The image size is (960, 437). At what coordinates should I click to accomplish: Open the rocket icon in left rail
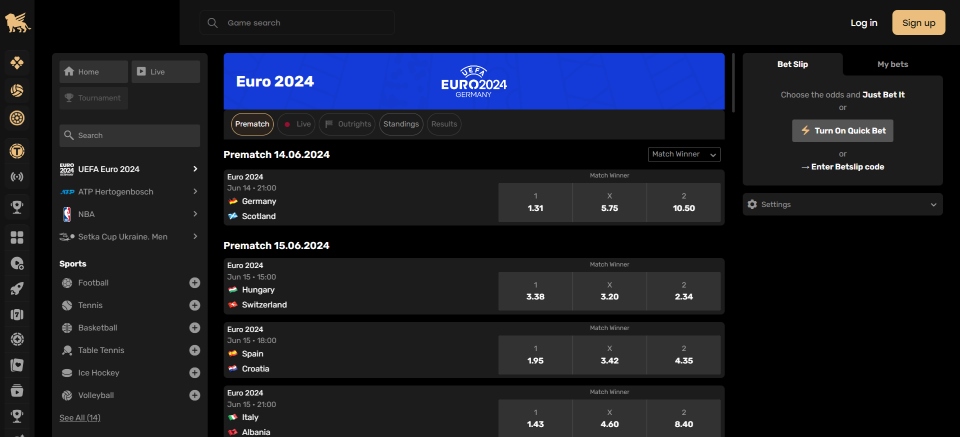[x=17, y=289]
